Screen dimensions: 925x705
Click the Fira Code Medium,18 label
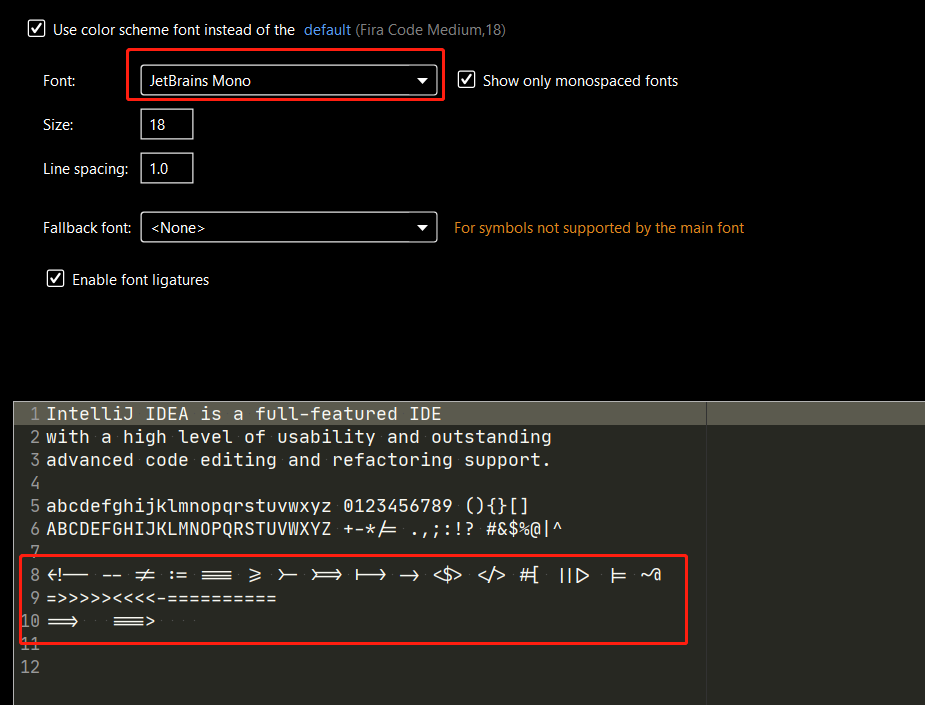click(430, 30)
